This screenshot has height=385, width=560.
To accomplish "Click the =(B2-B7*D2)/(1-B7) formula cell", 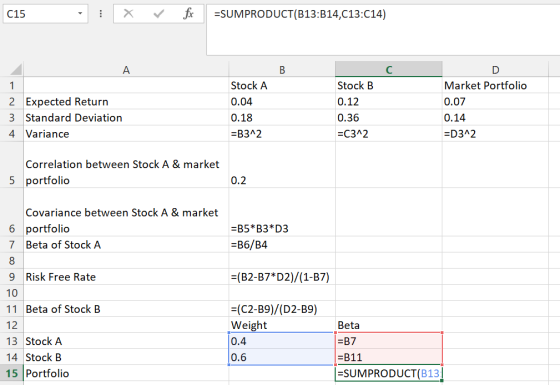I will click(x=282, y=277).
